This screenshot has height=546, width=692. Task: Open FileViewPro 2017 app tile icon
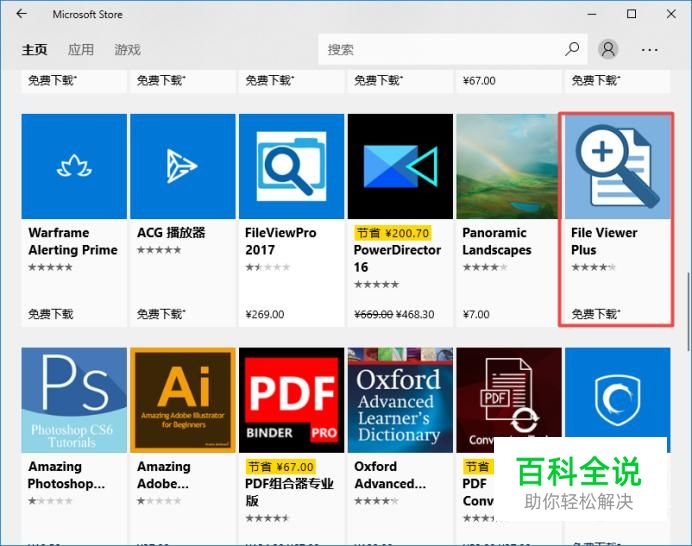[x=291, y=166]
